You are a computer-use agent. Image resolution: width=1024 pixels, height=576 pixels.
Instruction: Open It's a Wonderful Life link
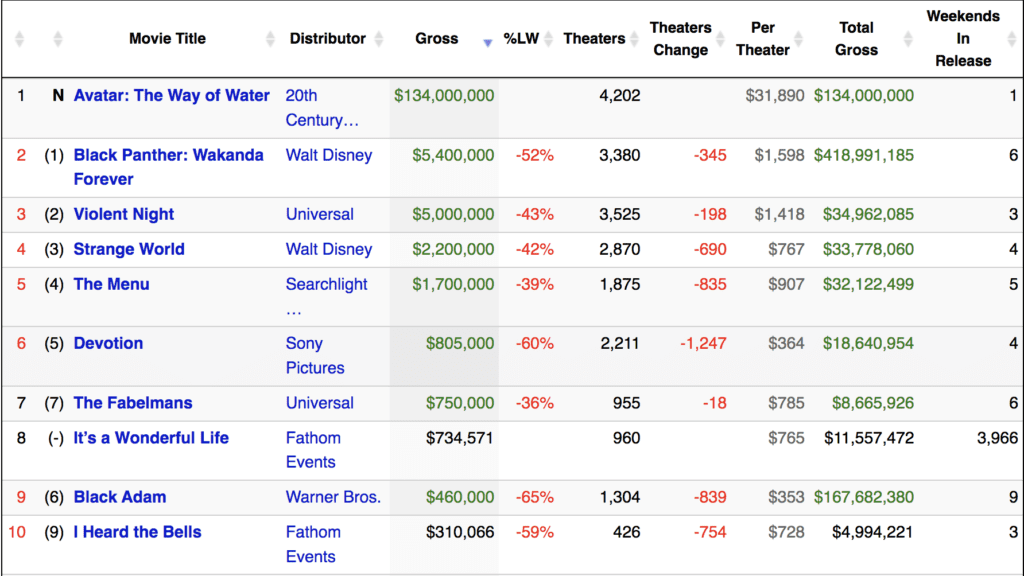(151, 438)
